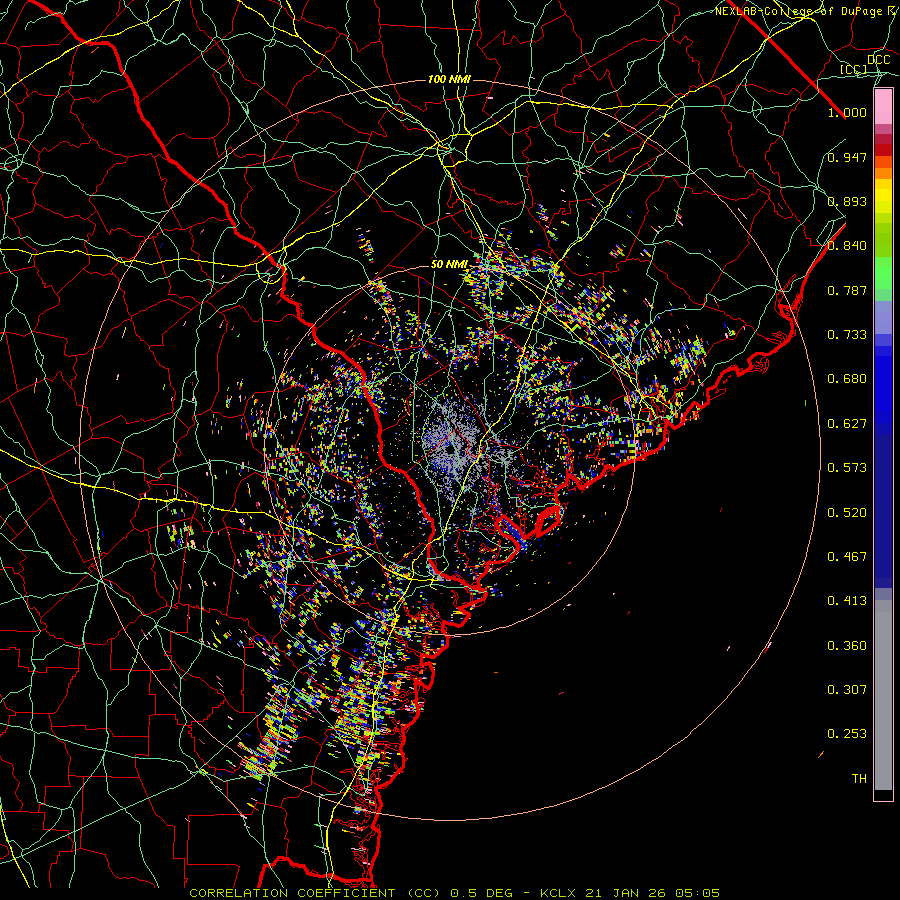Click the CORRELATION COEFFICIENT (CC) caption text
The image size is (900, 900).
[315, 893]
